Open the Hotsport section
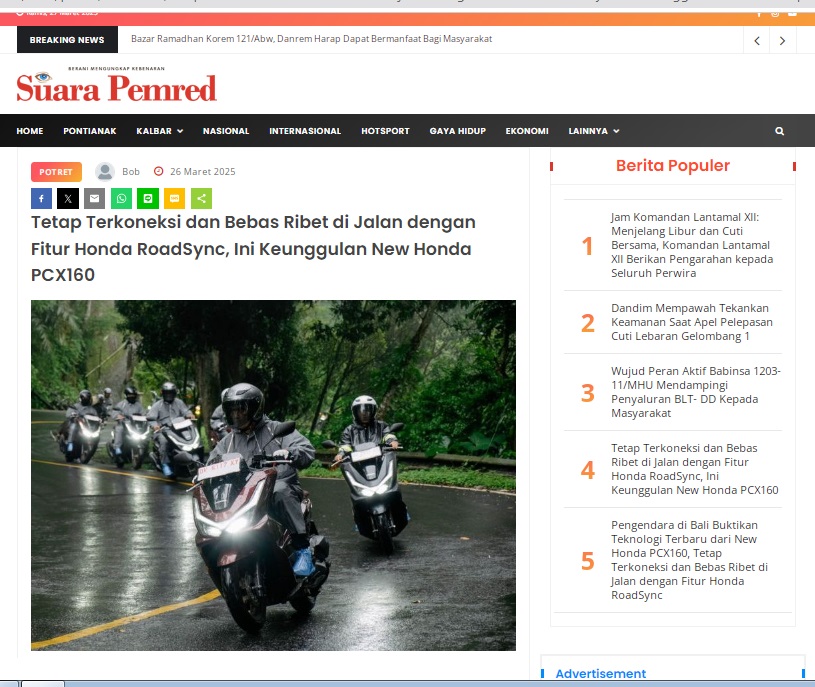 (x=385, y=131)
